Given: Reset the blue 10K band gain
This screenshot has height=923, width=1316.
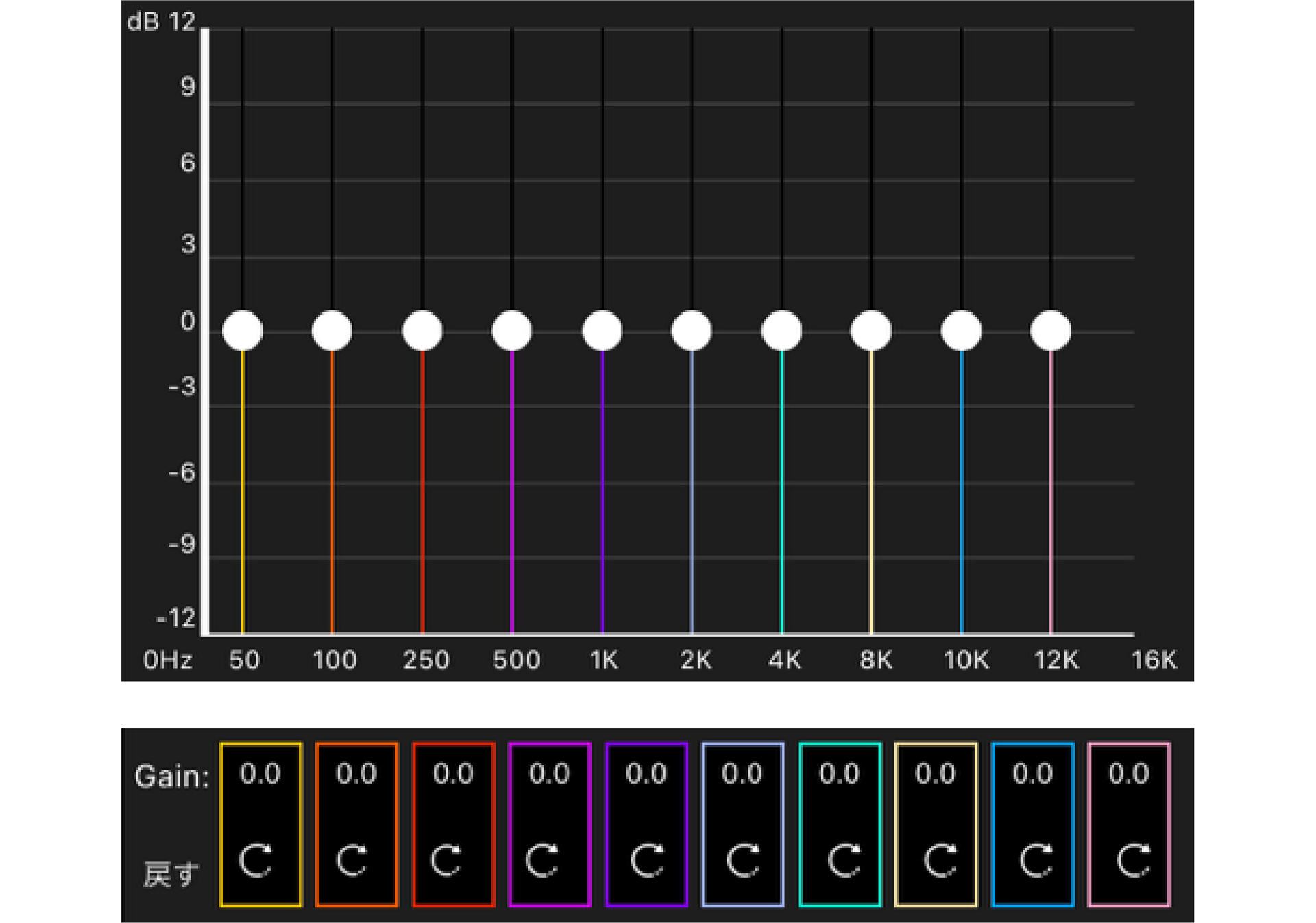Looking at the screenshot, I should click(1036, 861).
